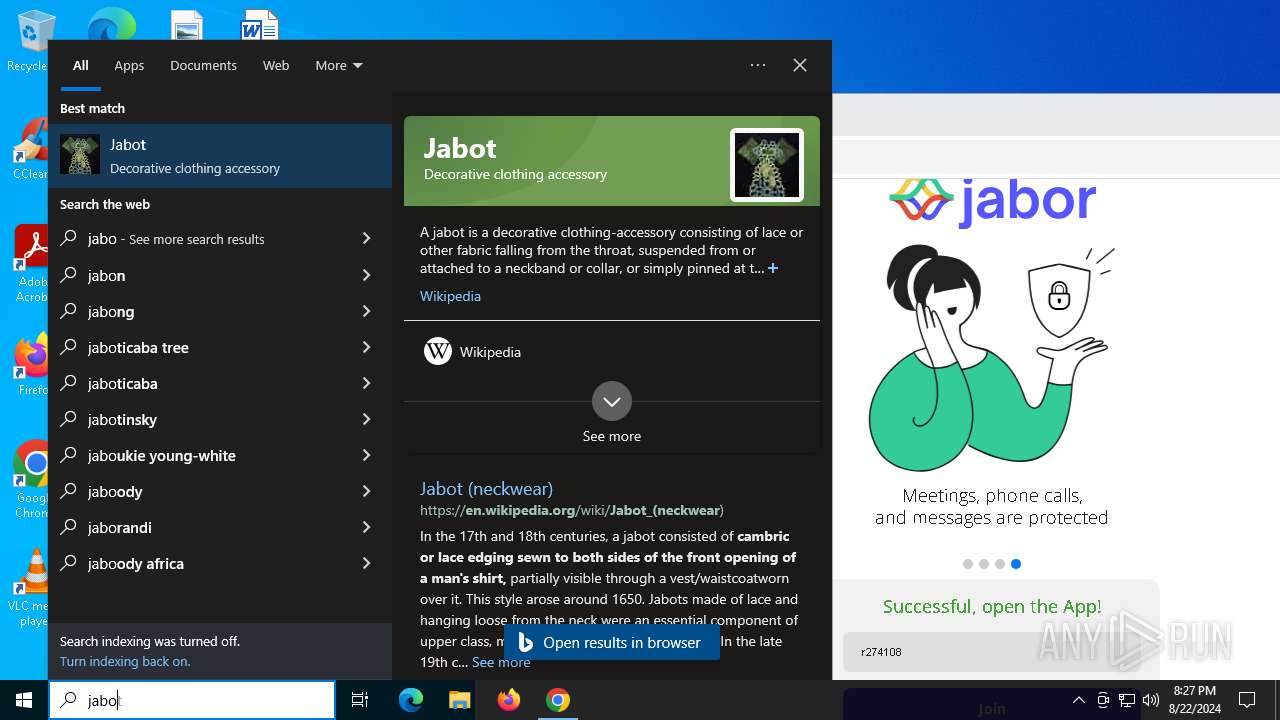Expand the 'jaboticaba tree' suggestion arrow

[x=366, y=347]
